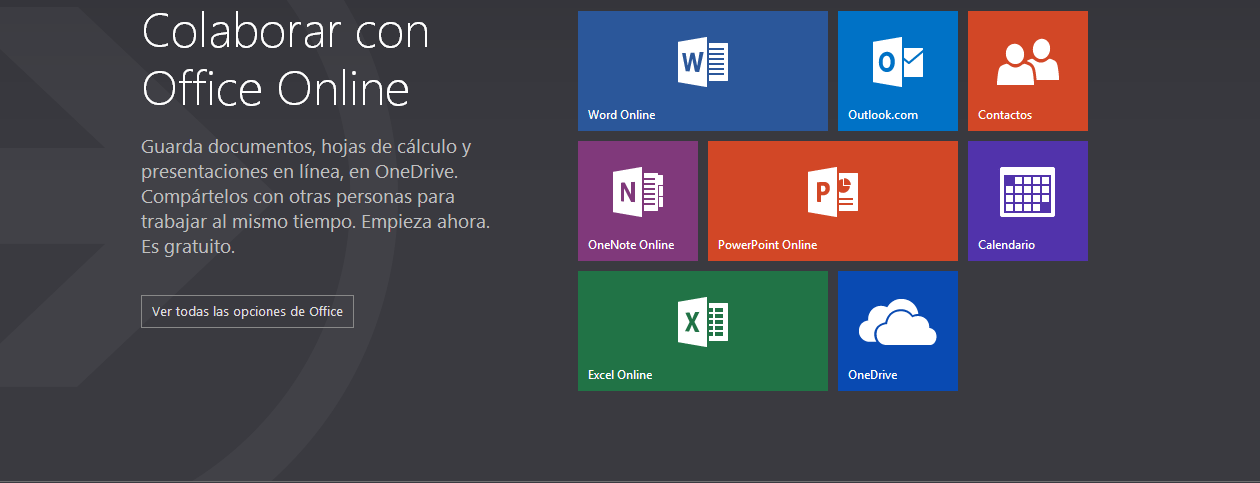Click the heading Colaborar con Office Online
This screenshot has width=1260, height=483.
point(286,60)
